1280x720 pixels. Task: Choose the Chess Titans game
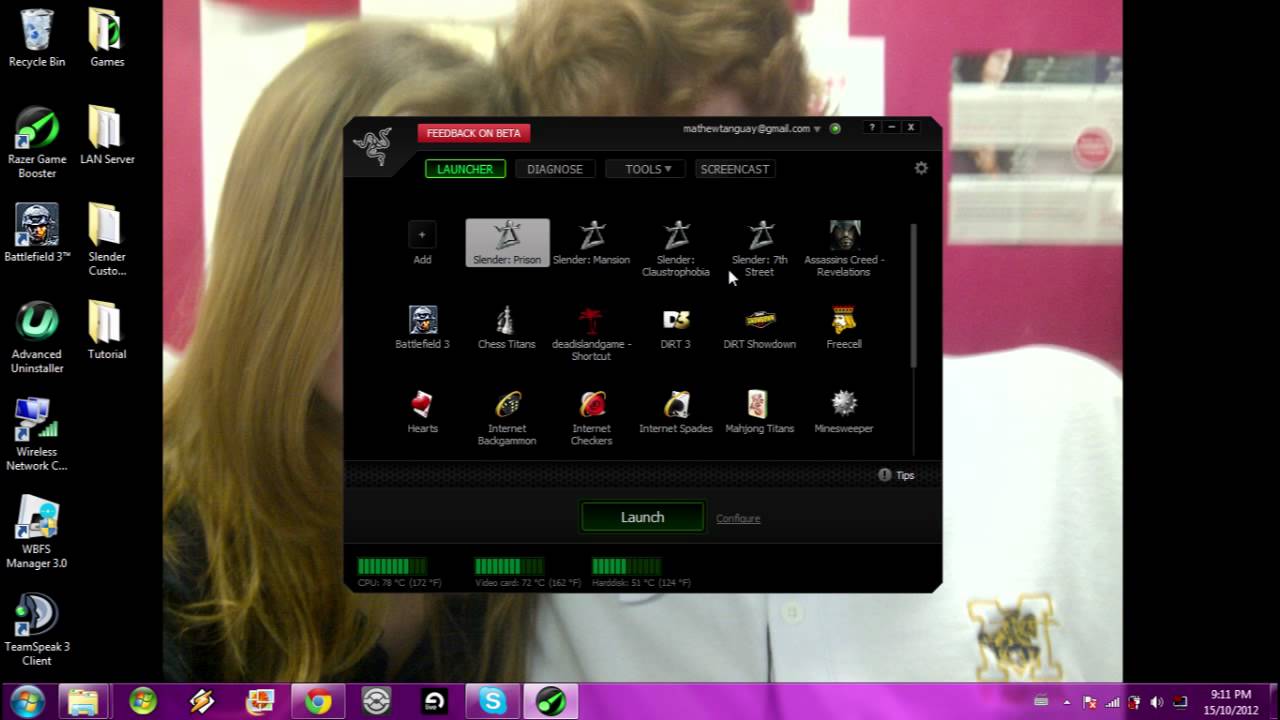[507, 328]
